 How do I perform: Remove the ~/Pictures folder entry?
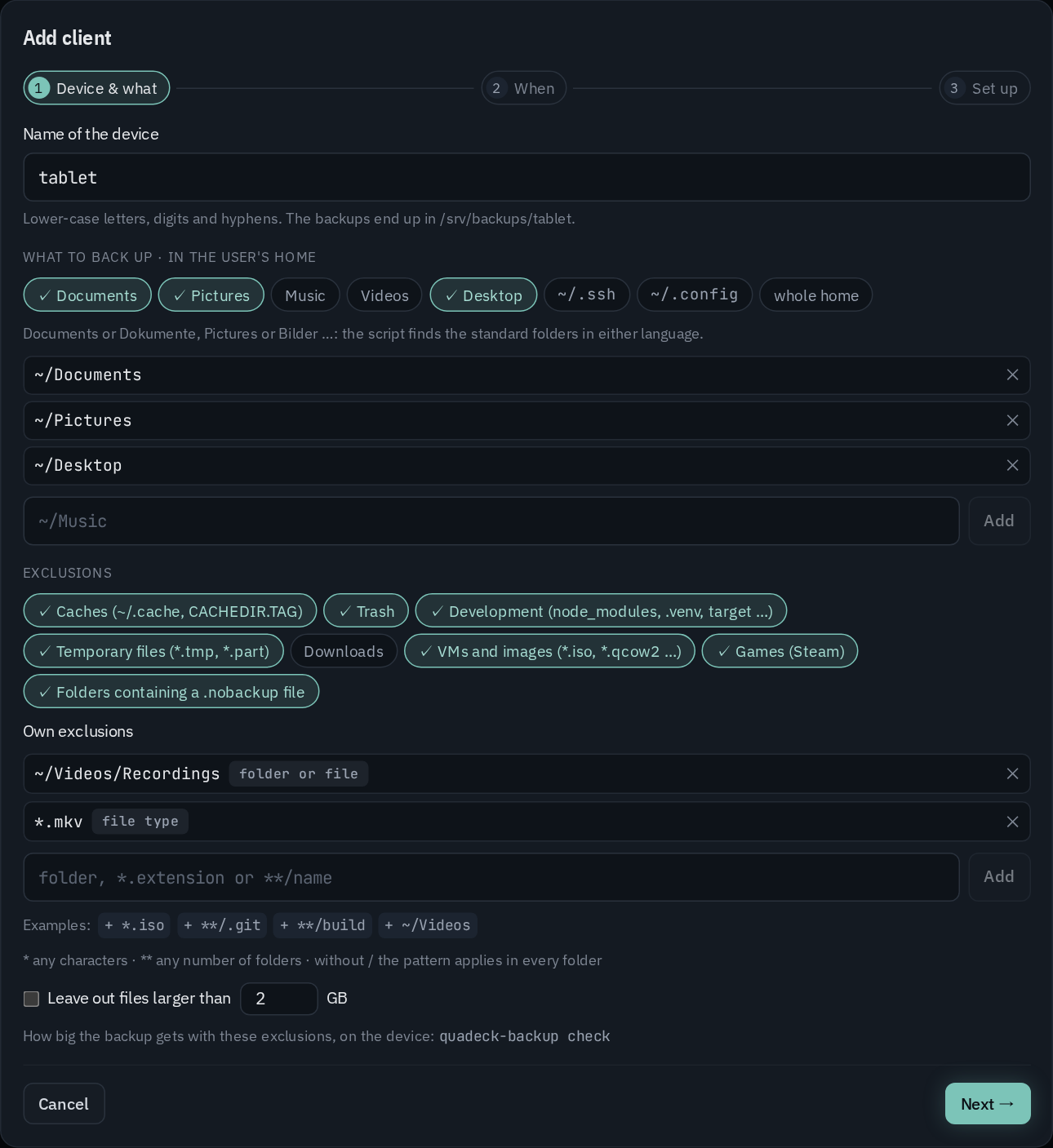1012,420
